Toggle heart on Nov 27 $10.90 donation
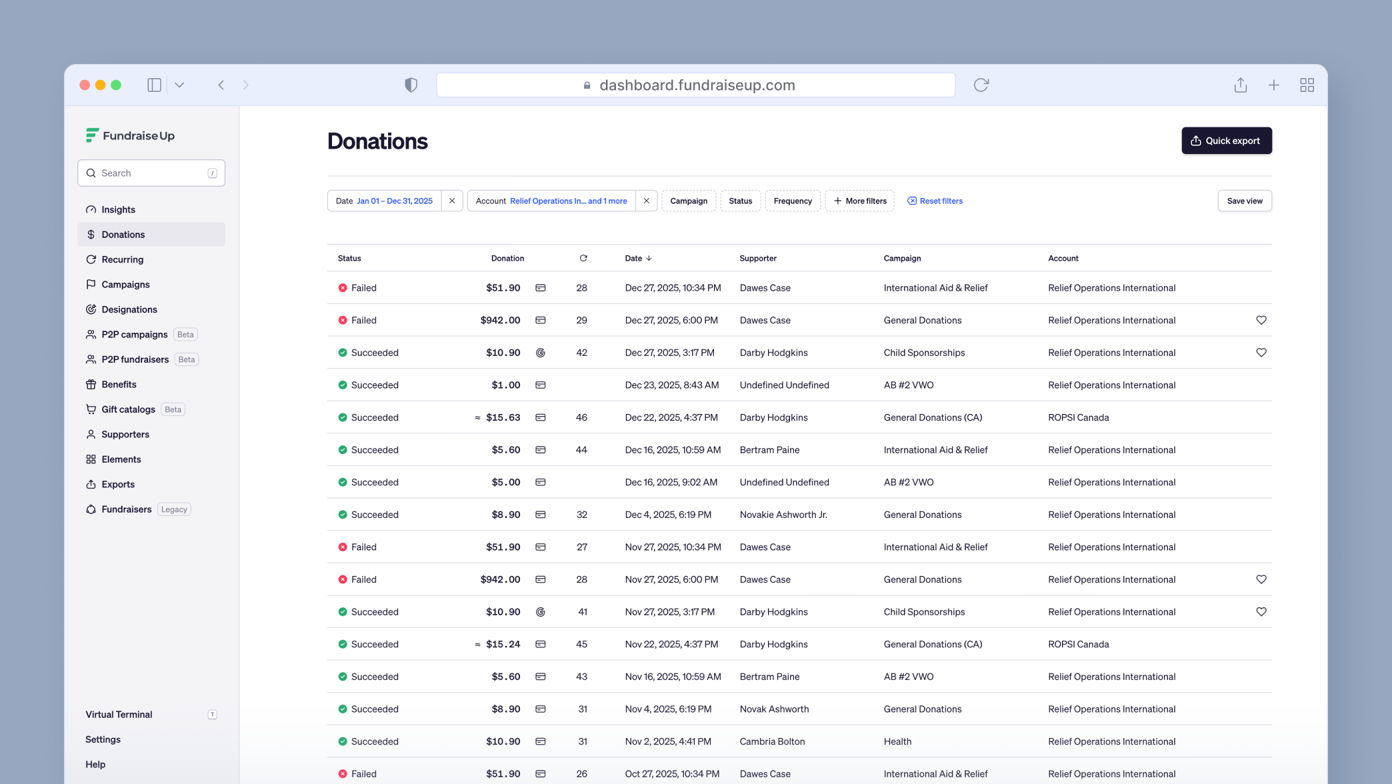Image resolution: width=1392 pixels, height=784 pixels. (1261, 612)
